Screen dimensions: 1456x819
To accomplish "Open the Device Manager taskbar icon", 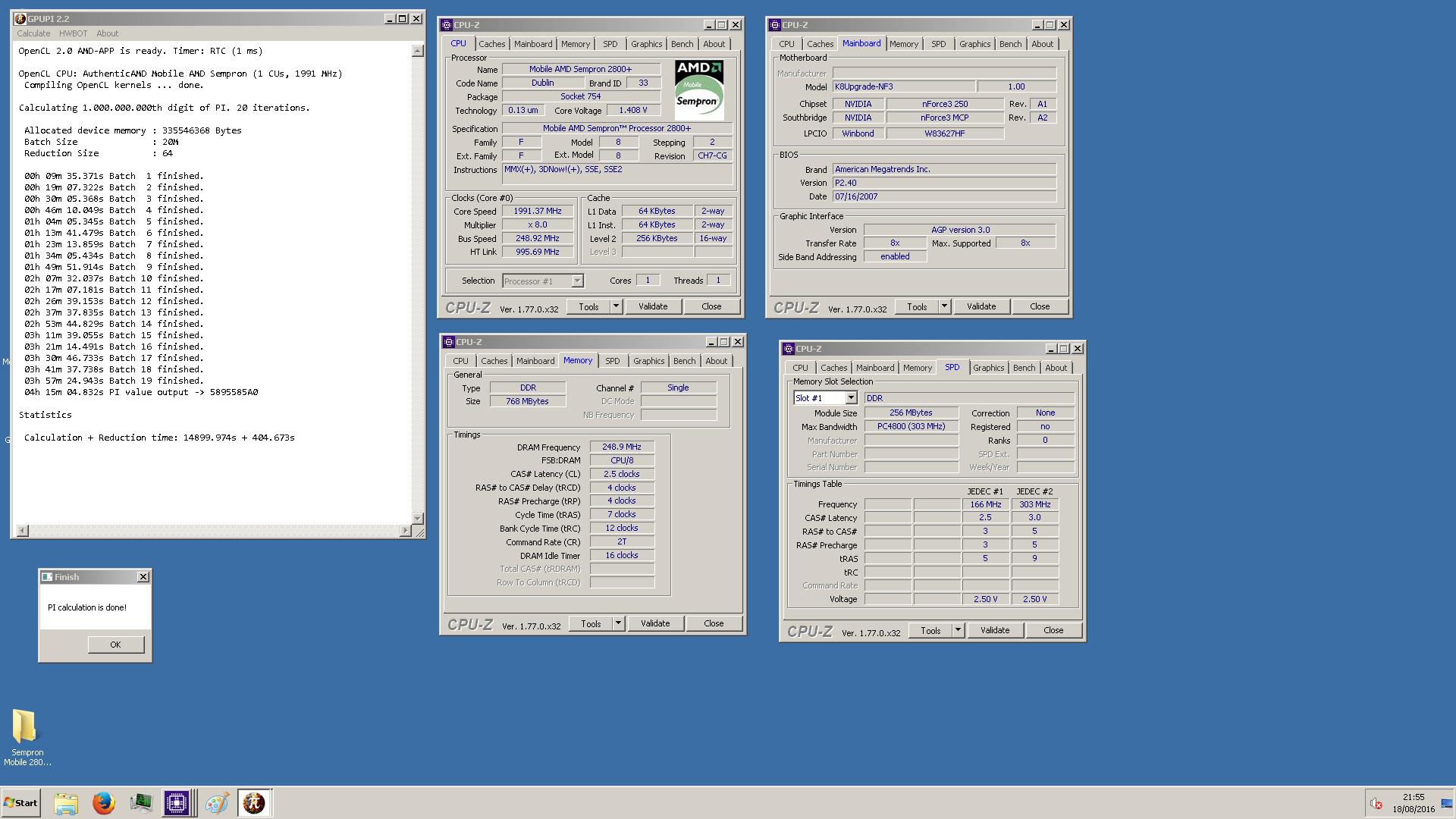I will click(140, 802).
